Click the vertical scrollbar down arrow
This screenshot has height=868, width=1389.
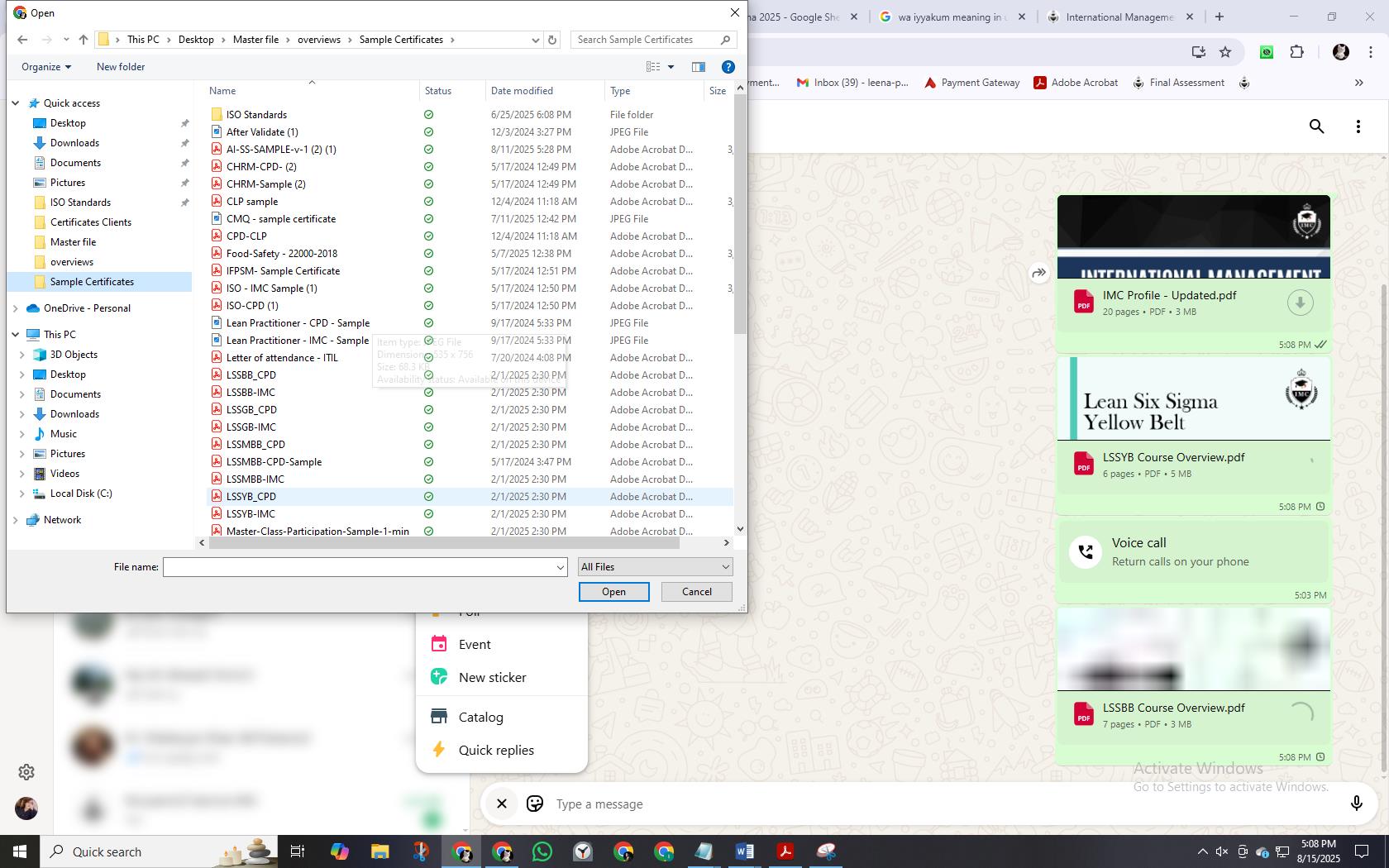740,529
